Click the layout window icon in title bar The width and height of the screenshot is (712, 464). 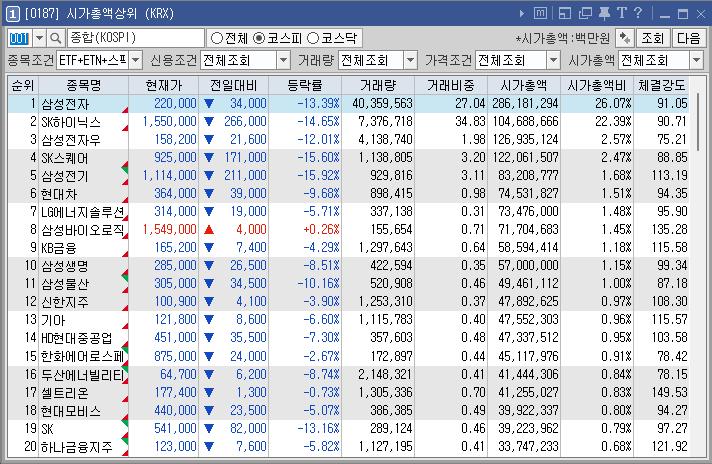pyautogui.click(x=564, y=14)
